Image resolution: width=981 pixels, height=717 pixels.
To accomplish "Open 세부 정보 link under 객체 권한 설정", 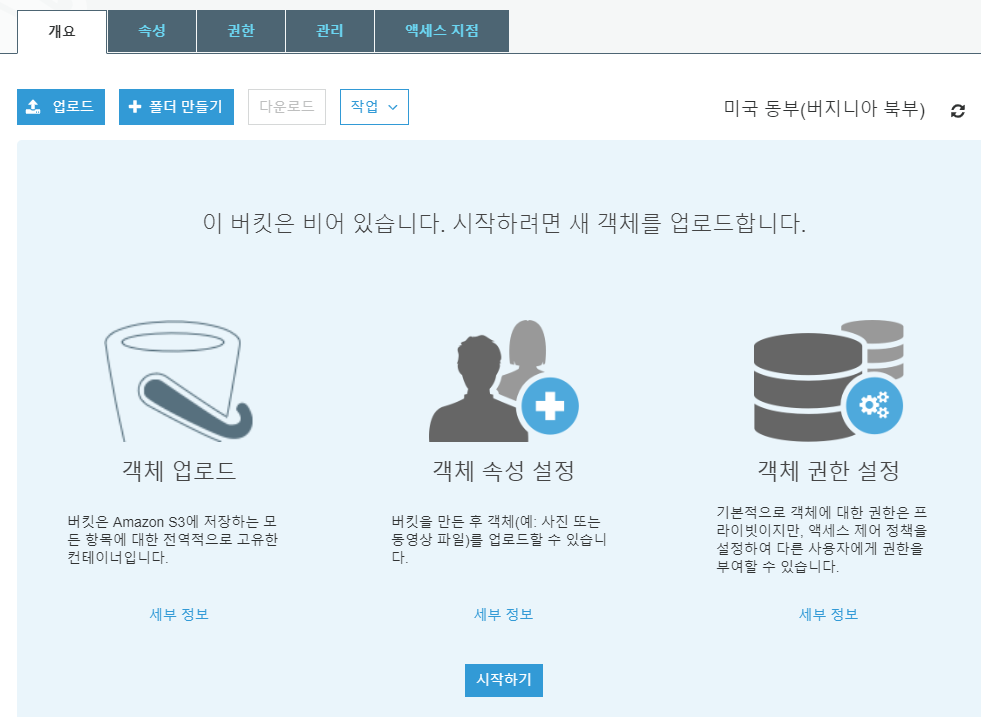I will (x=828, y=614).
